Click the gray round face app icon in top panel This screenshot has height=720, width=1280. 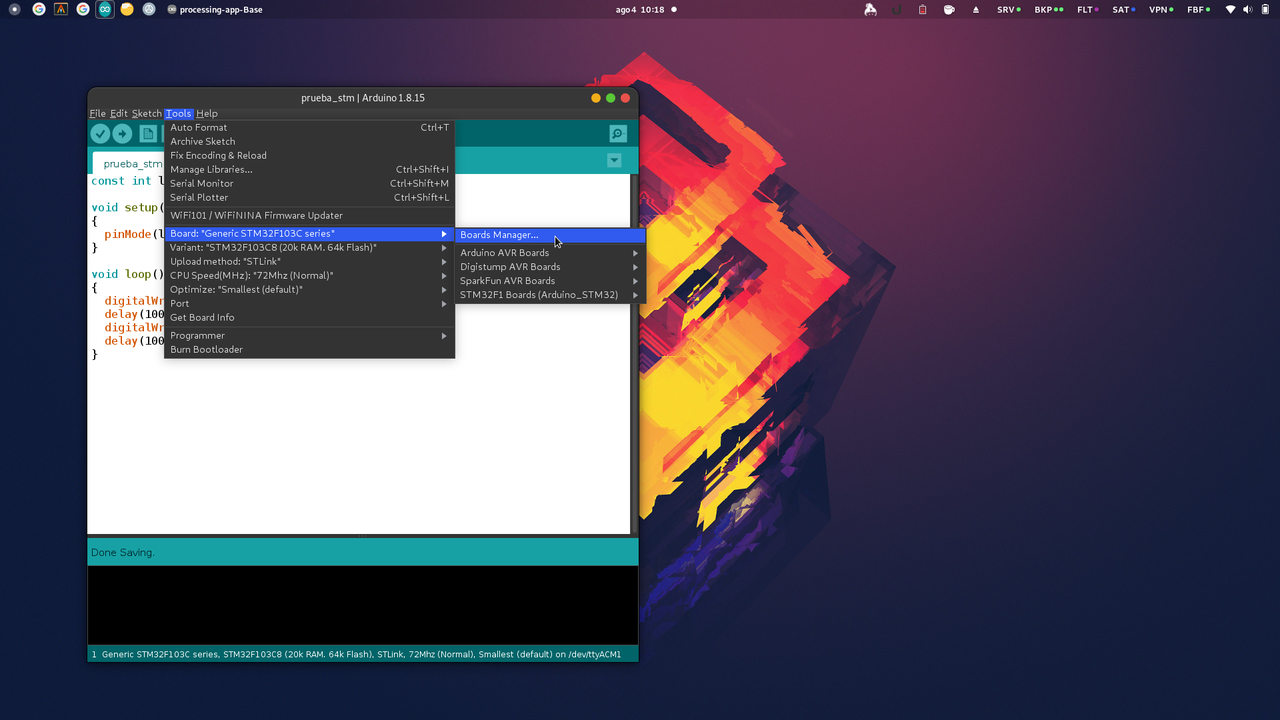[x=149, y=9]
